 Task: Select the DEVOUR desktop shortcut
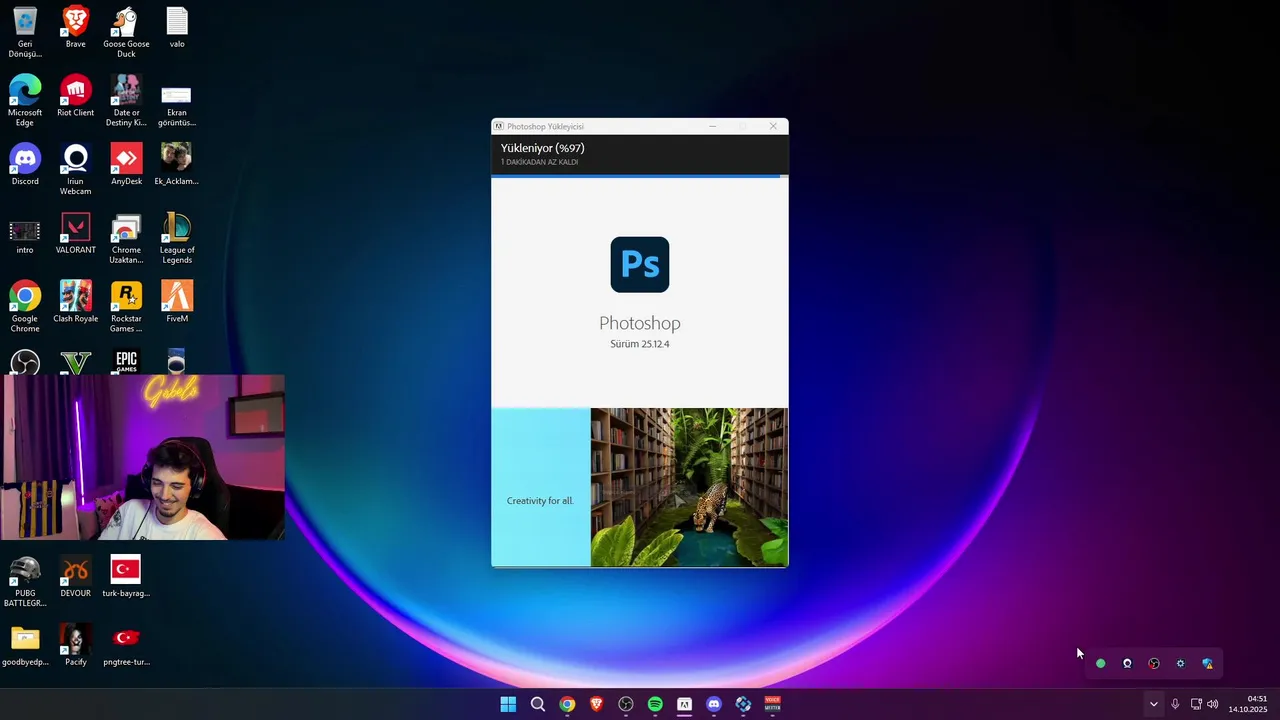[76, 571]
